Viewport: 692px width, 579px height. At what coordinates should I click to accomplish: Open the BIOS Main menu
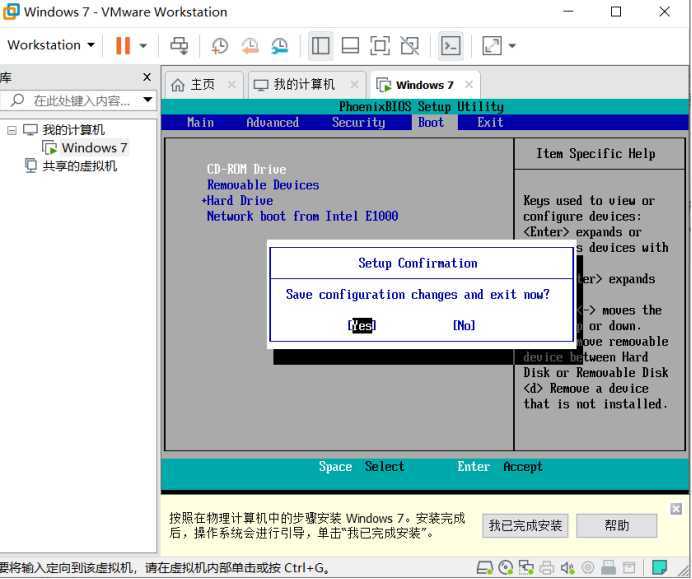pos(200,122)
